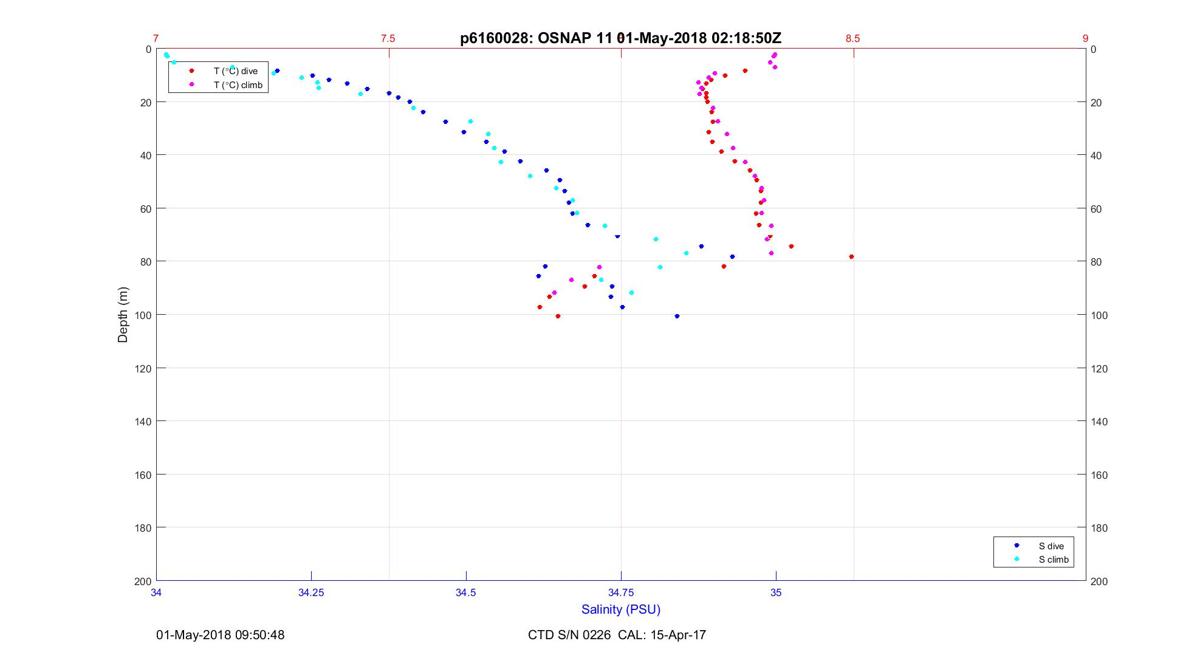Click salinity tick label 34.75
1200x652 pixels.
[x=621, y=593]
